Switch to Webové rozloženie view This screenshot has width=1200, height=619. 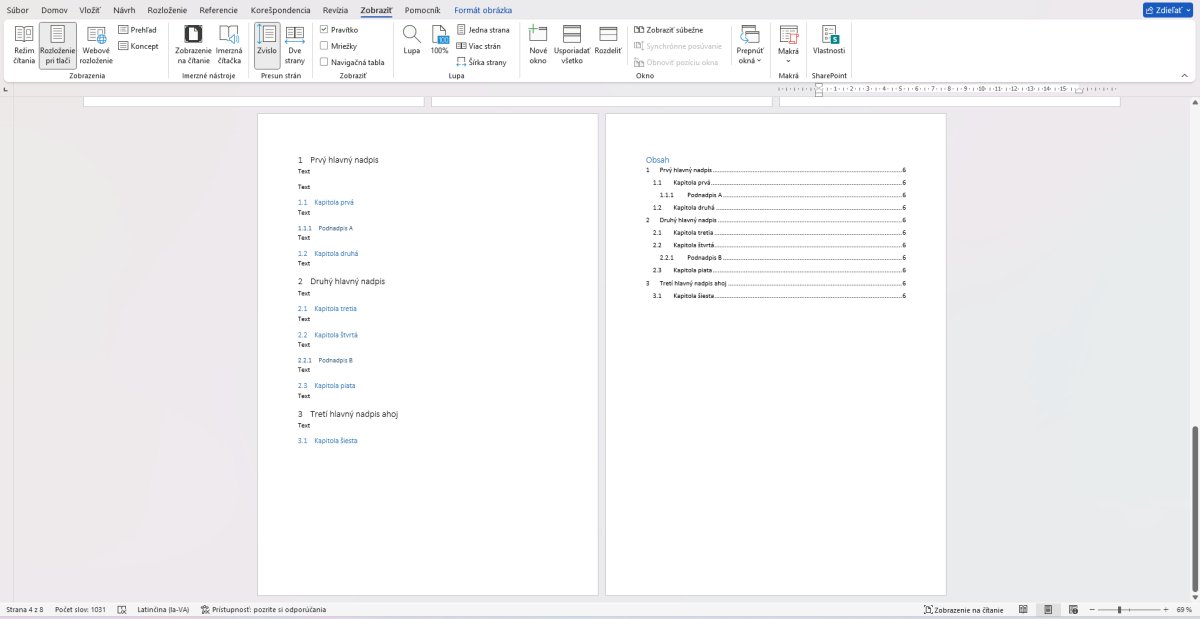[96, 46]
